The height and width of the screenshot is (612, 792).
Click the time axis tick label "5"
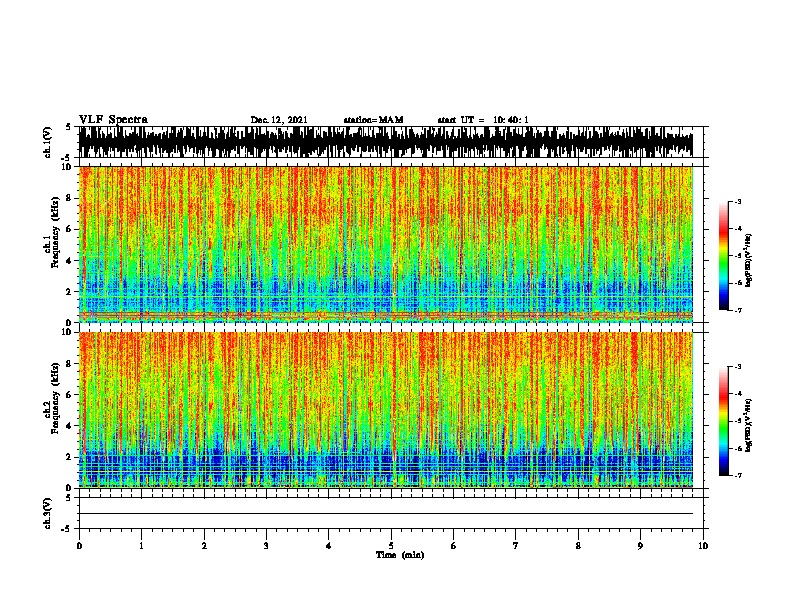(x=391, y=546)
